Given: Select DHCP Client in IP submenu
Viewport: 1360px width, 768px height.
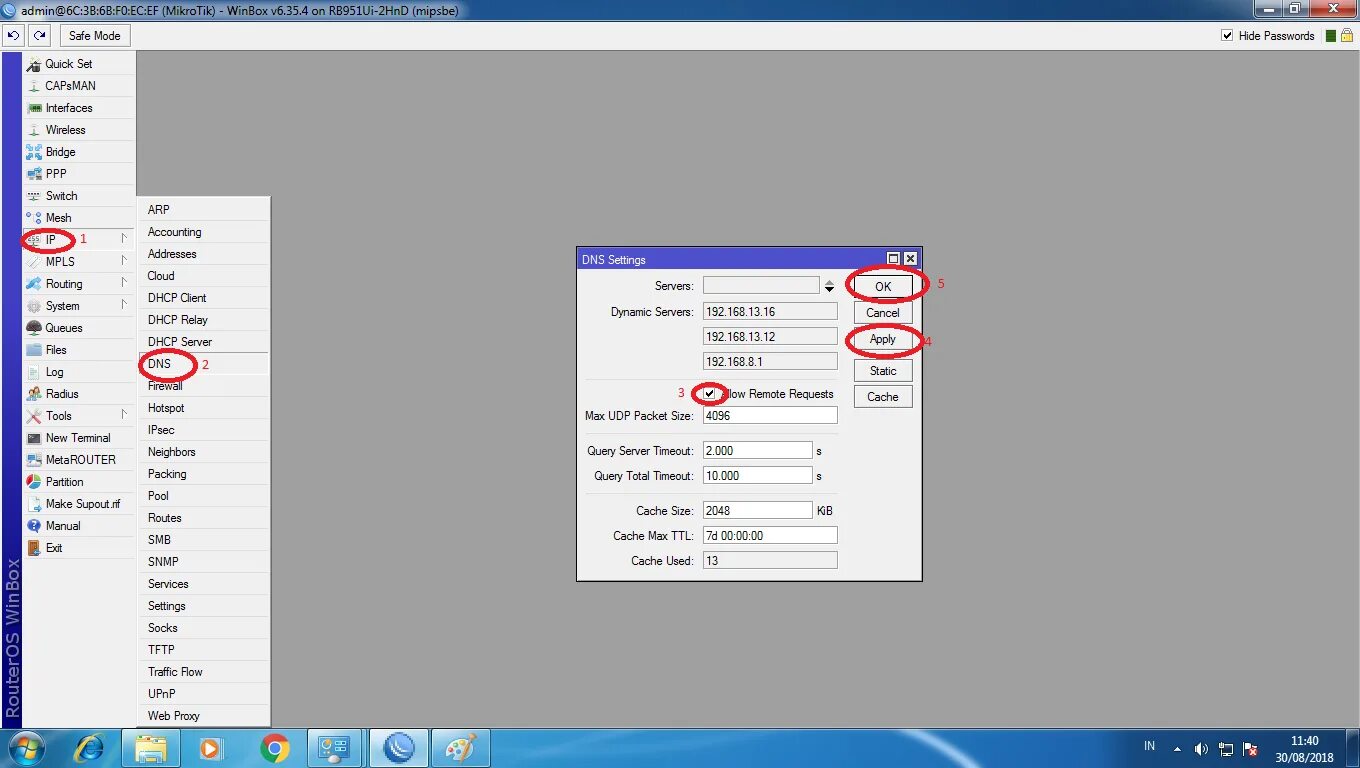Looking at the screenshot, I should [x=204, y=297].
